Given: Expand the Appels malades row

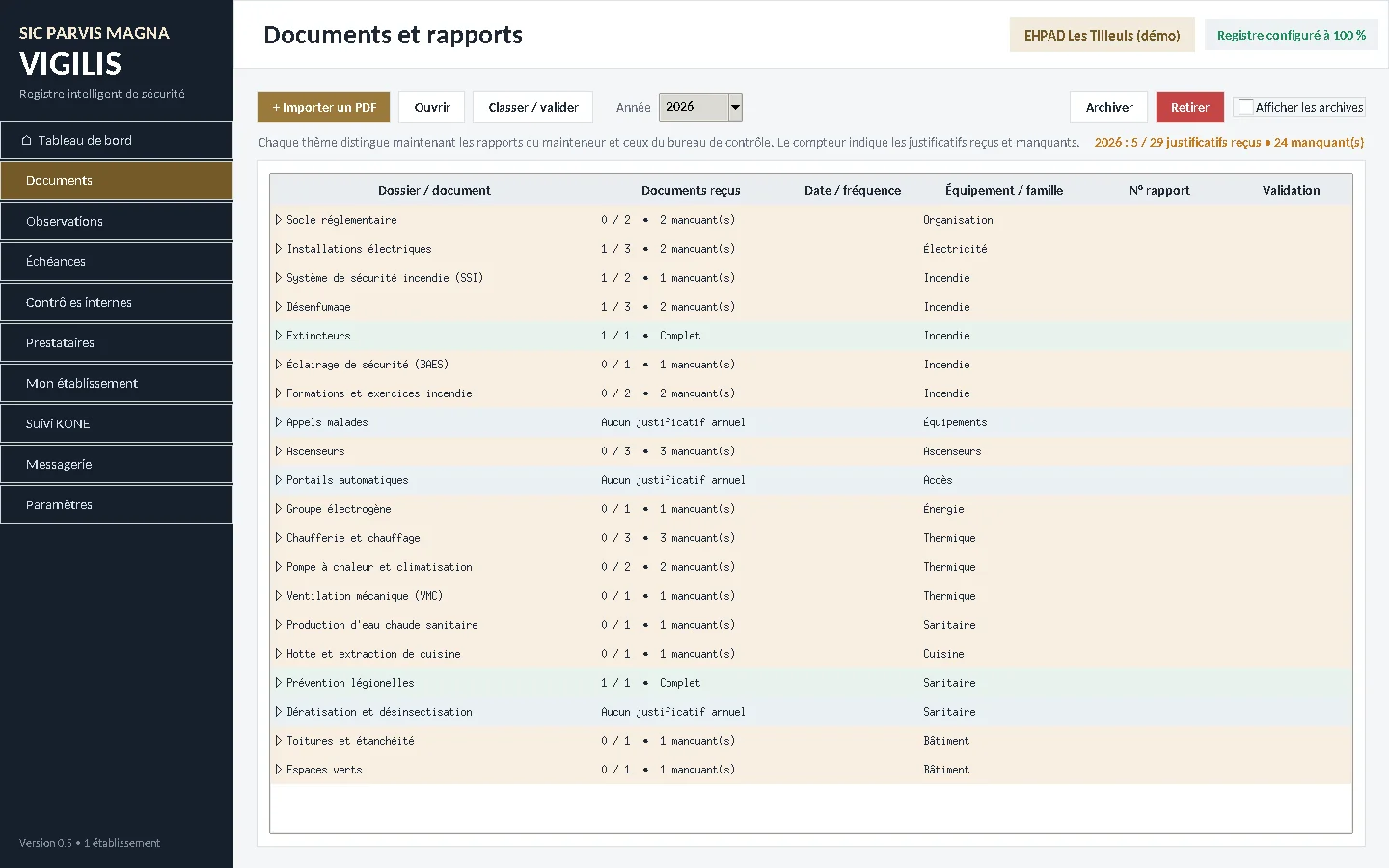Looking at the screenshot, I should click(x=279, y=422).
